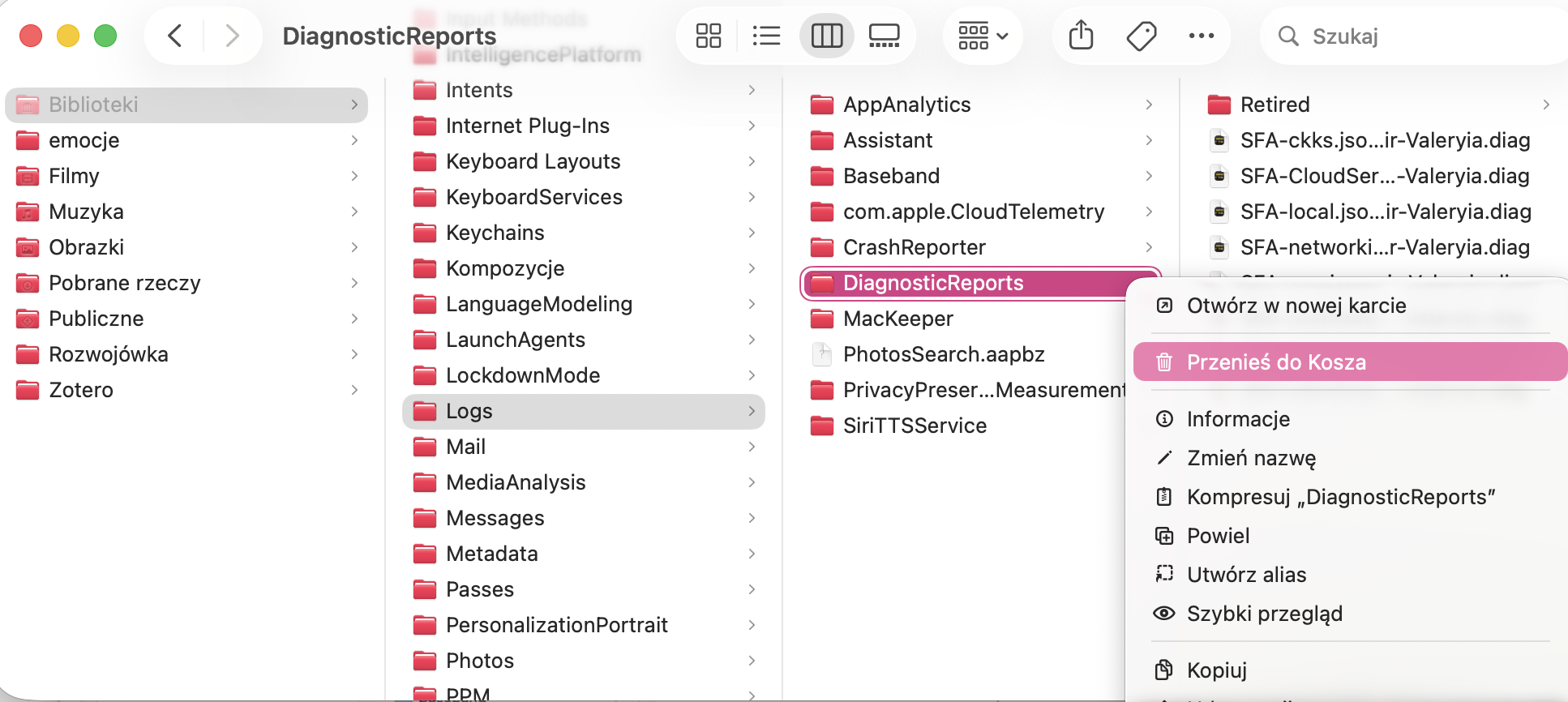This screenshot has height=702, width=1568.
Task: Expand the Keychains folder chevron
Action: click(x=752, y=233)
